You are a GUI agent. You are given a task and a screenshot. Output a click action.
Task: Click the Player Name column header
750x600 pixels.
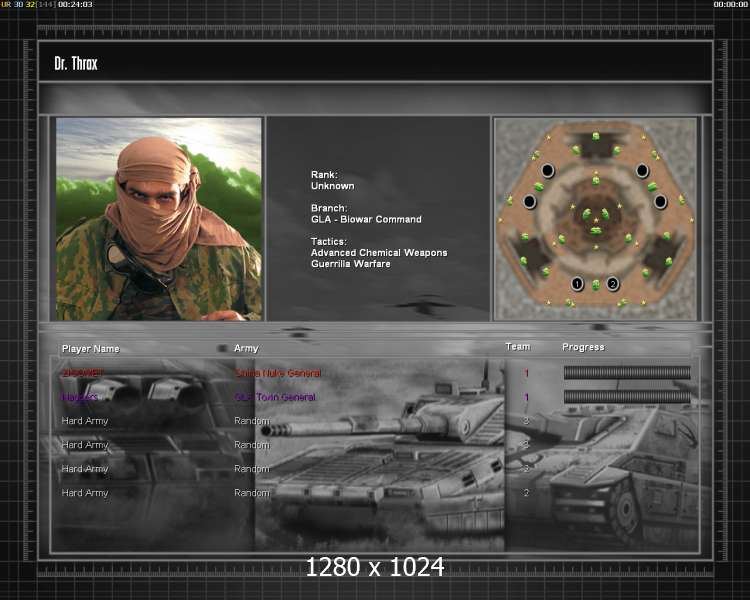pyautogui.click(x=90, y=349)
